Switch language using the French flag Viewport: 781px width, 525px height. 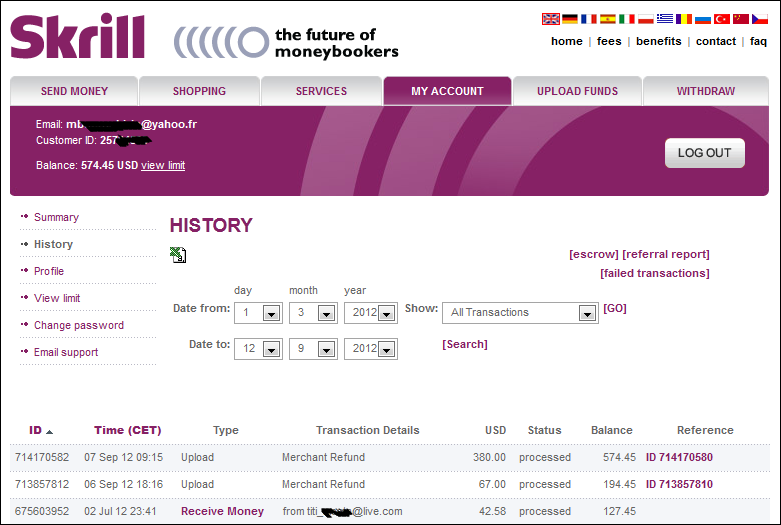click(589, 19)
